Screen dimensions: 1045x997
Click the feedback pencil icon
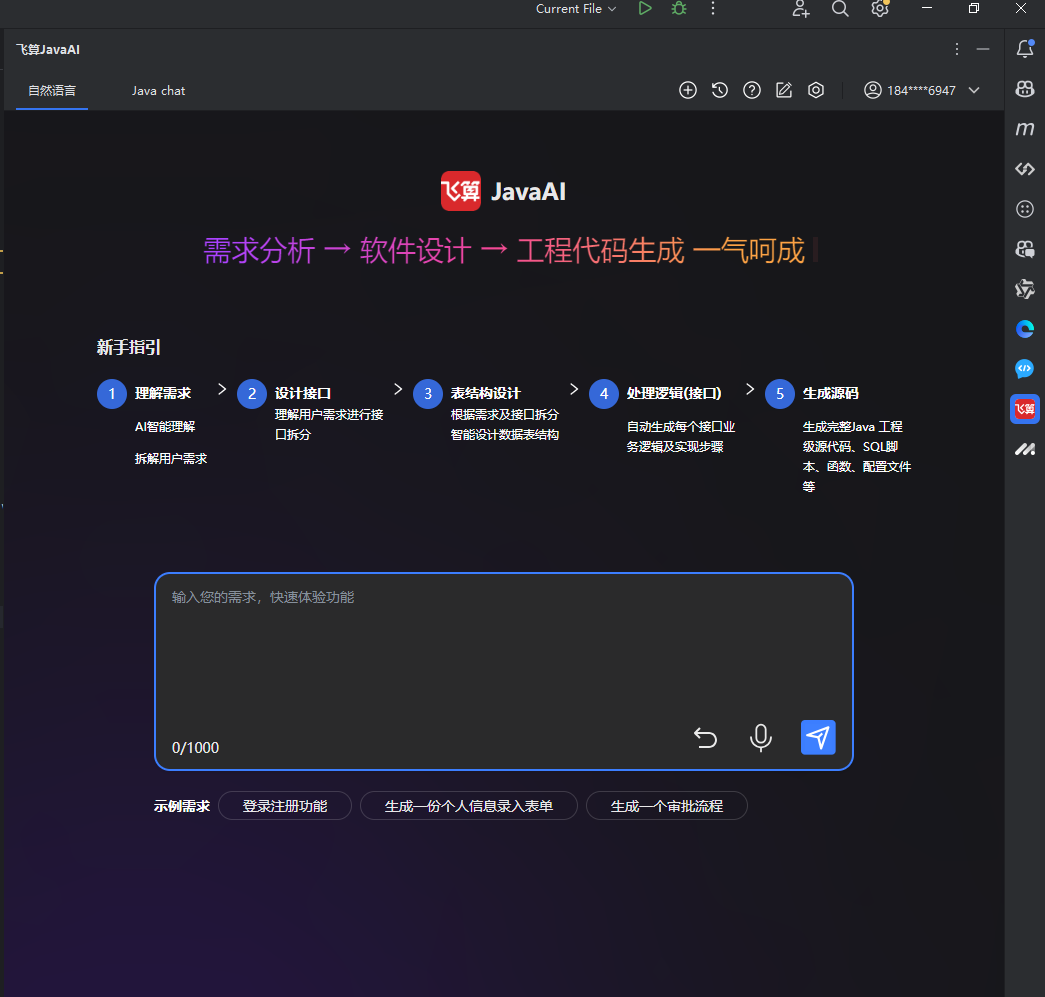[784, 90]
